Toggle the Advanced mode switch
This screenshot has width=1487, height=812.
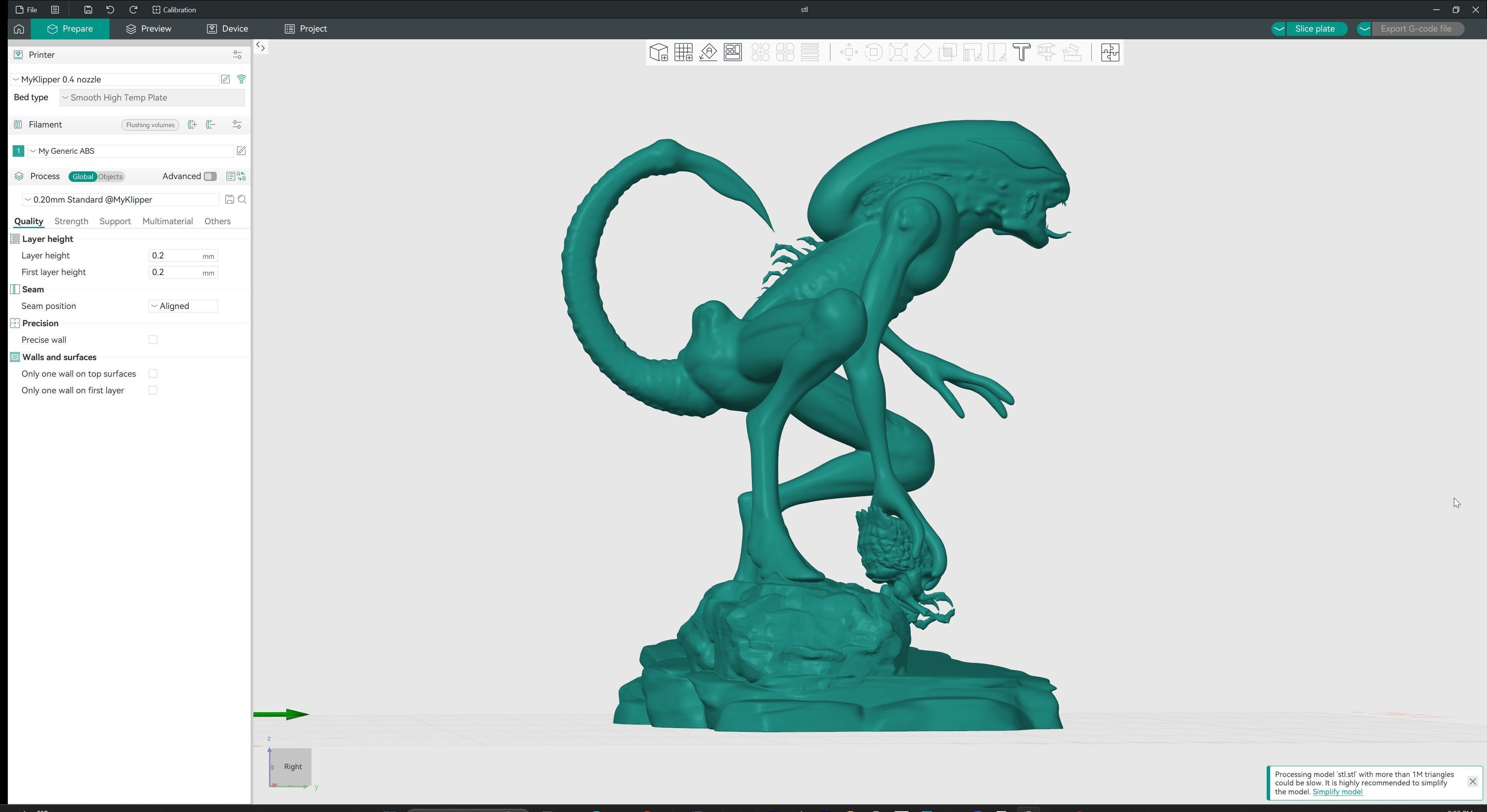210,176
